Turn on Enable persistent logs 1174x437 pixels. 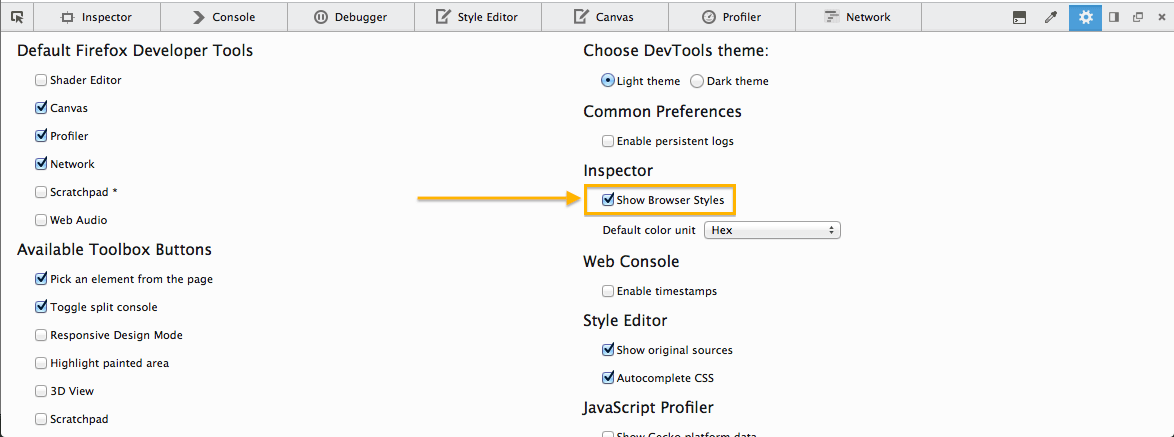pos(608,141)
